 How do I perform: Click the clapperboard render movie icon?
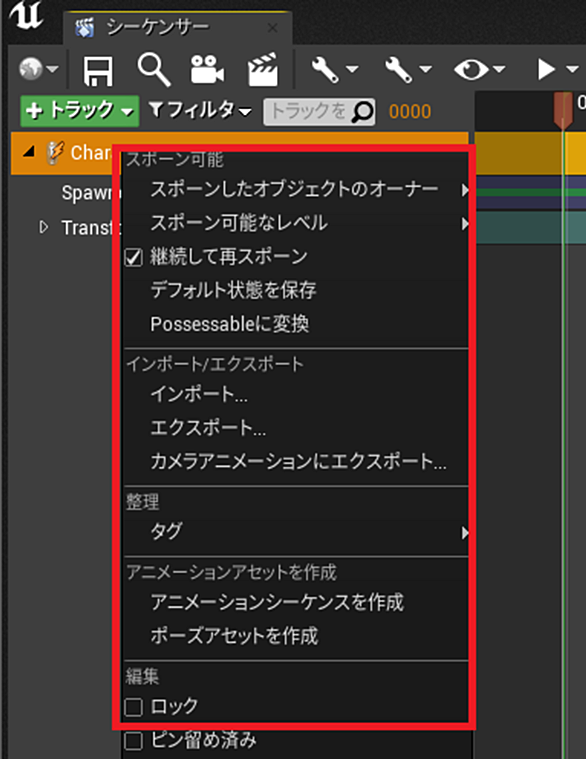click(263, 70)
